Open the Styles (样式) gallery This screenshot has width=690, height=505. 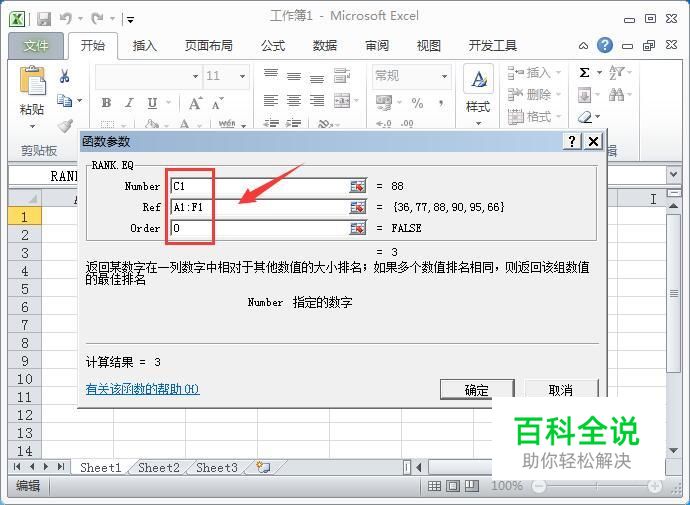478,95
